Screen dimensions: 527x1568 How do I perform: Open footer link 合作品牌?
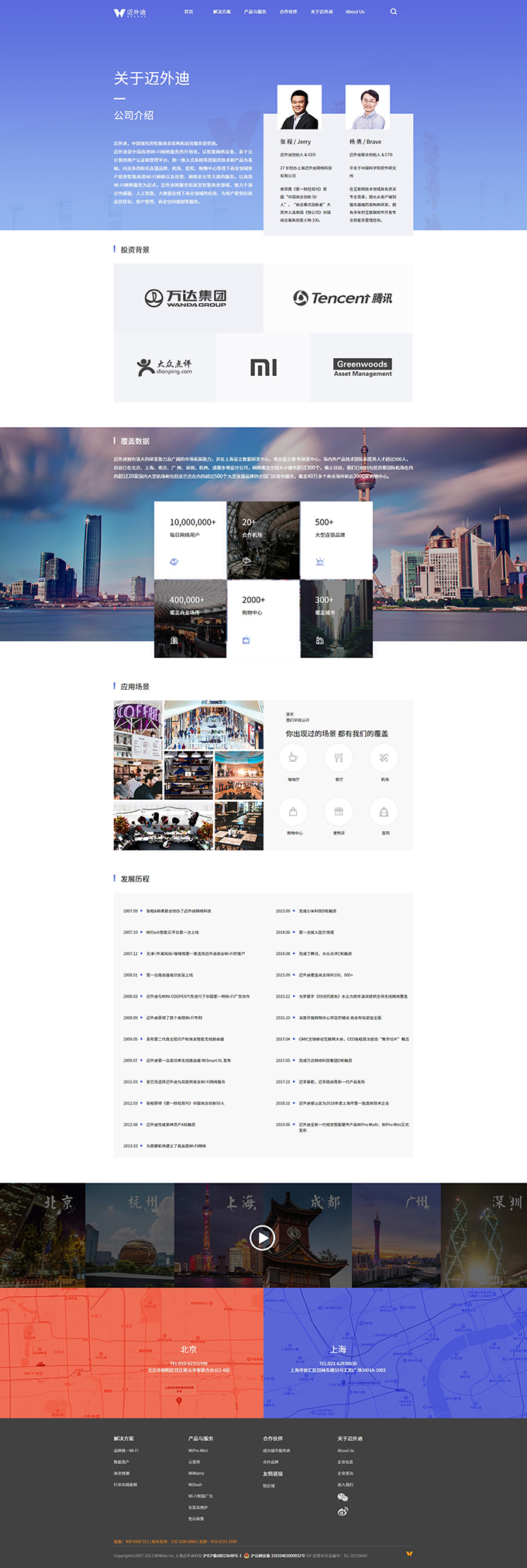point(270,1462)
